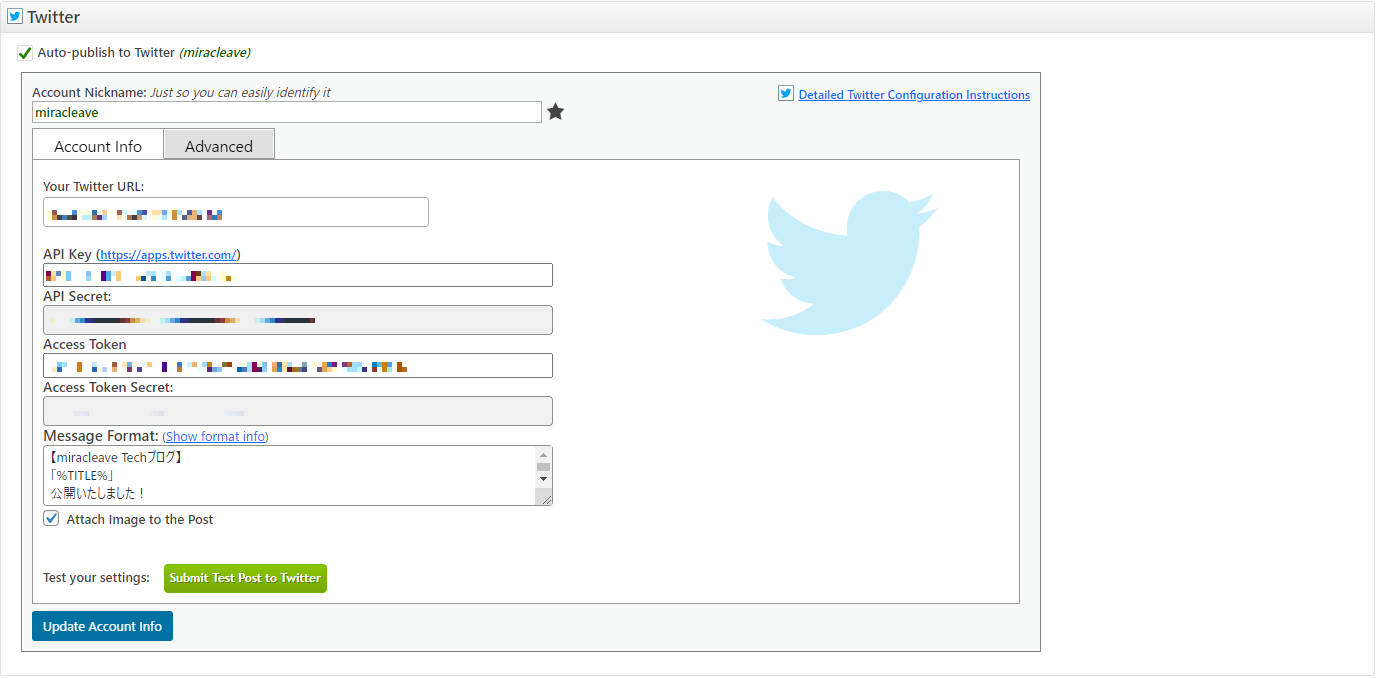Click inside the Account Nickname field

[287, 111]
